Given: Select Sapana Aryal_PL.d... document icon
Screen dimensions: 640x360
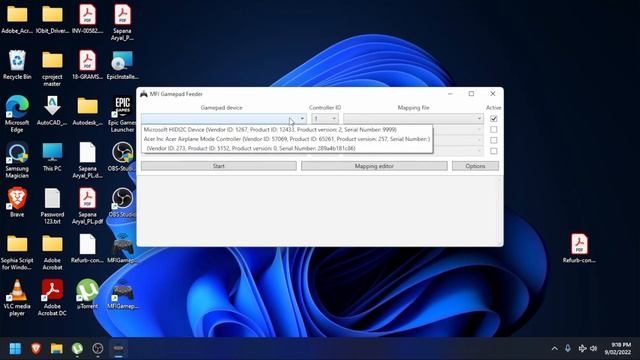Looking at the screenshot, I should click(x=87, y=160).
